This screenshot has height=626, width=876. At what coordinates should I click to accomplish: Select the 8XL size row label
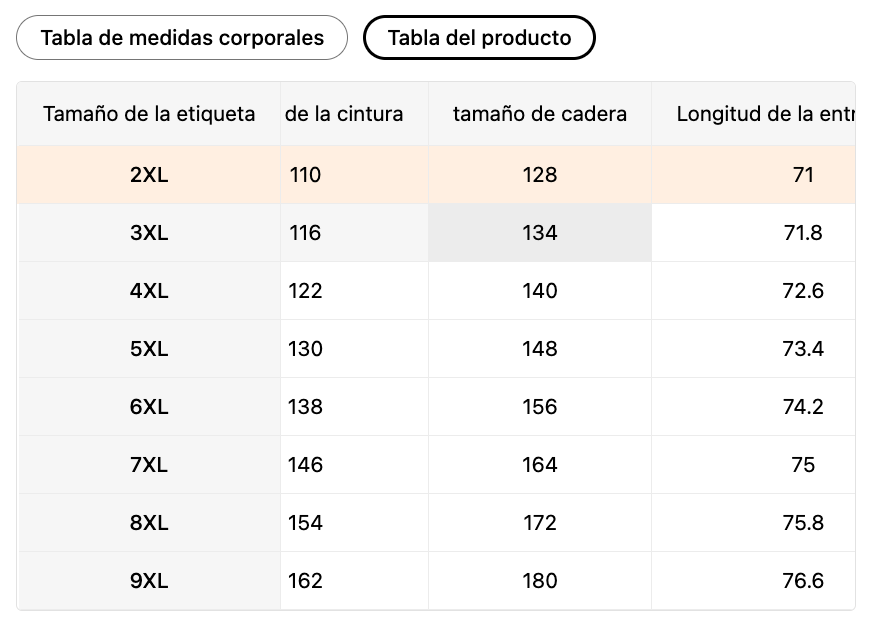[x=149, y=523]
